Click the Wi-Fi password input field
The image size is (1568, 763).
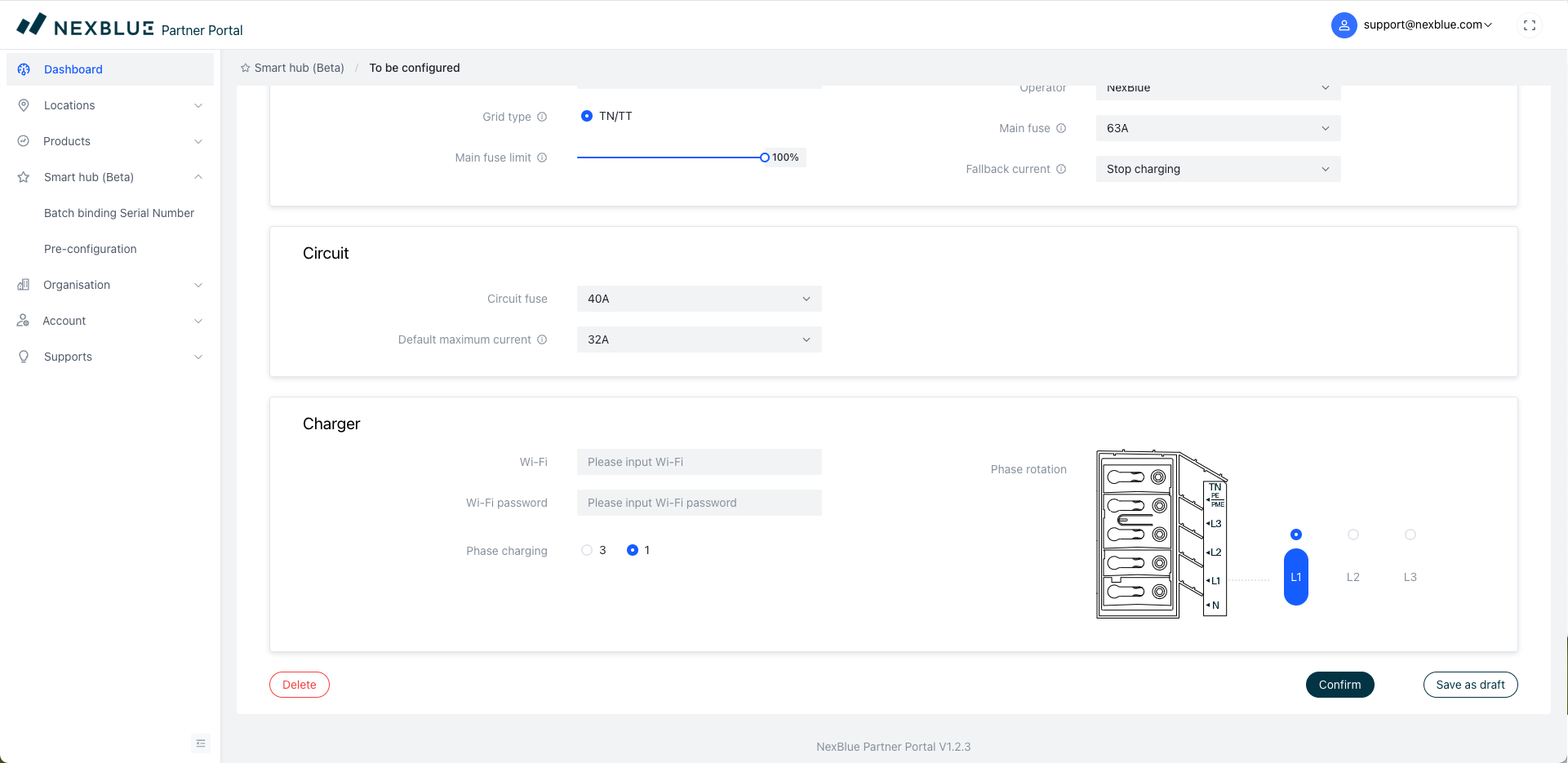pos(699,503)
